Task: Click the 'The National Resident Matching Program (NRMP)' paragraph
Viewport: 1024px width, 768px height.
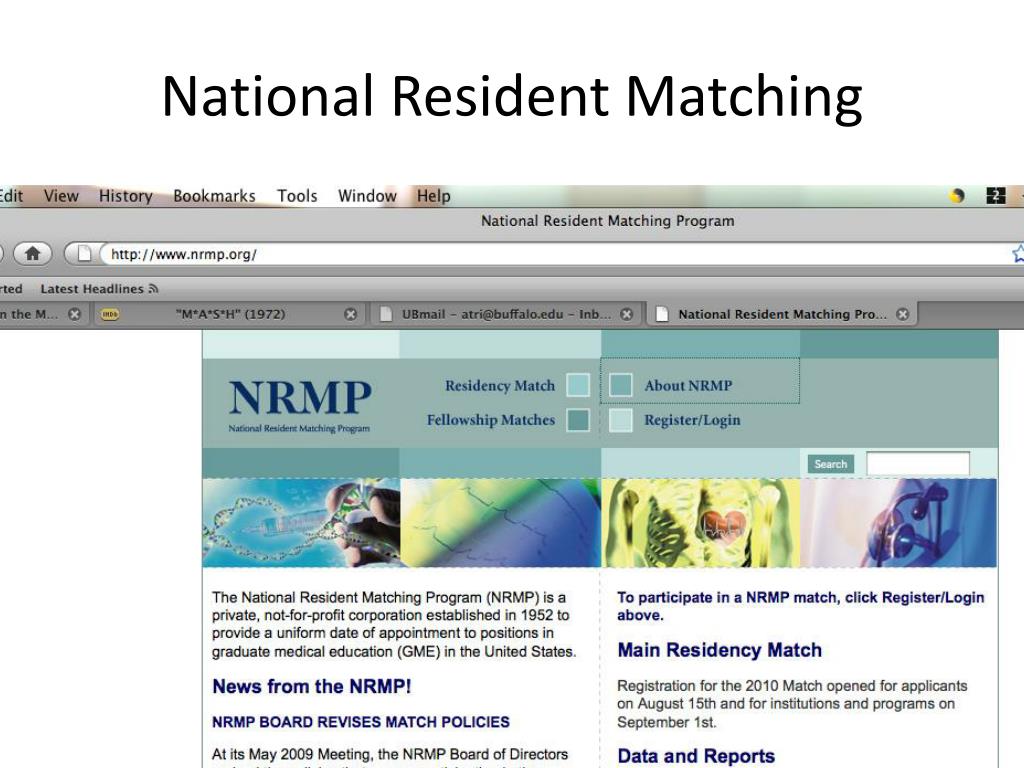Action: point(394,624)
